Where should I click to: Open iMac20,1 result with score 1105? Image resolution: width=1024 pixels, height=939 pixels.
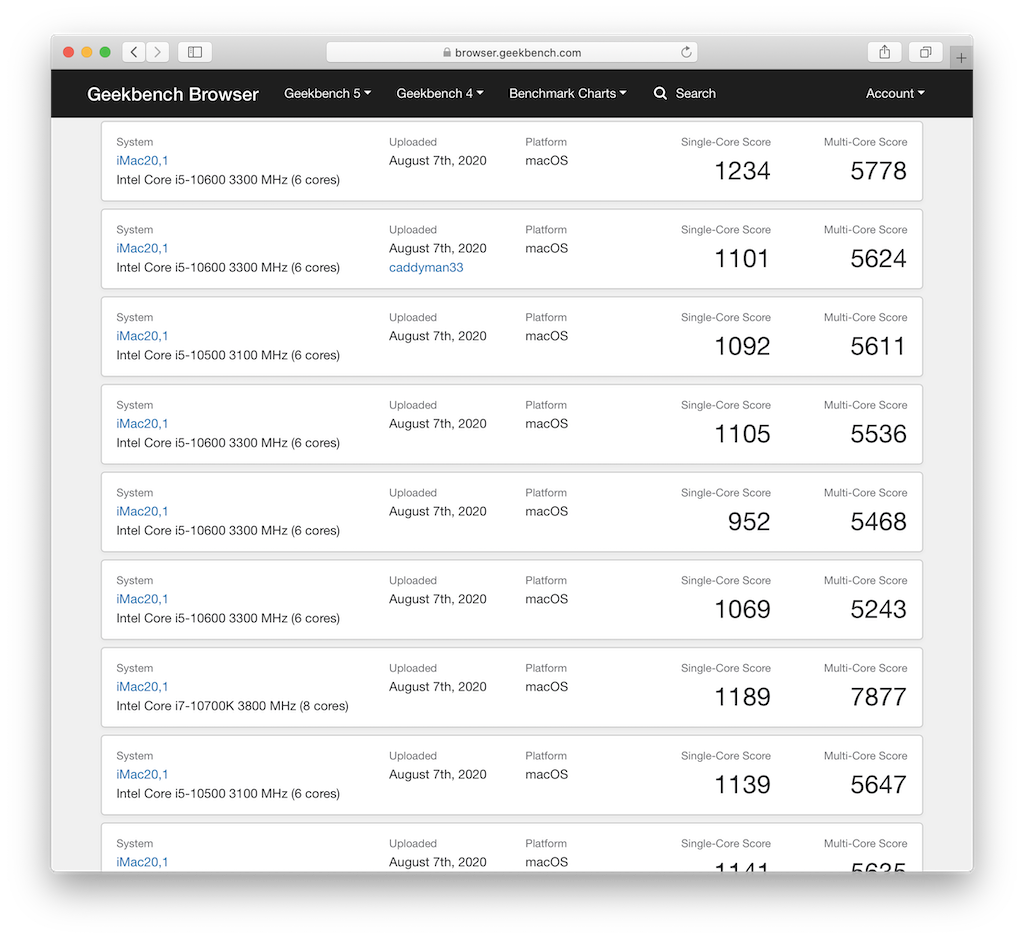click(x=142, y=423)
